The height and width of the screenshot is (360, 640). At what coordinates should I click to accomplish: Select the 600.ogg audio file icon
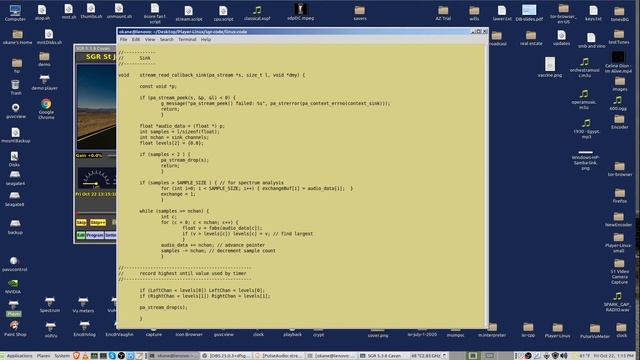(618, 103)
